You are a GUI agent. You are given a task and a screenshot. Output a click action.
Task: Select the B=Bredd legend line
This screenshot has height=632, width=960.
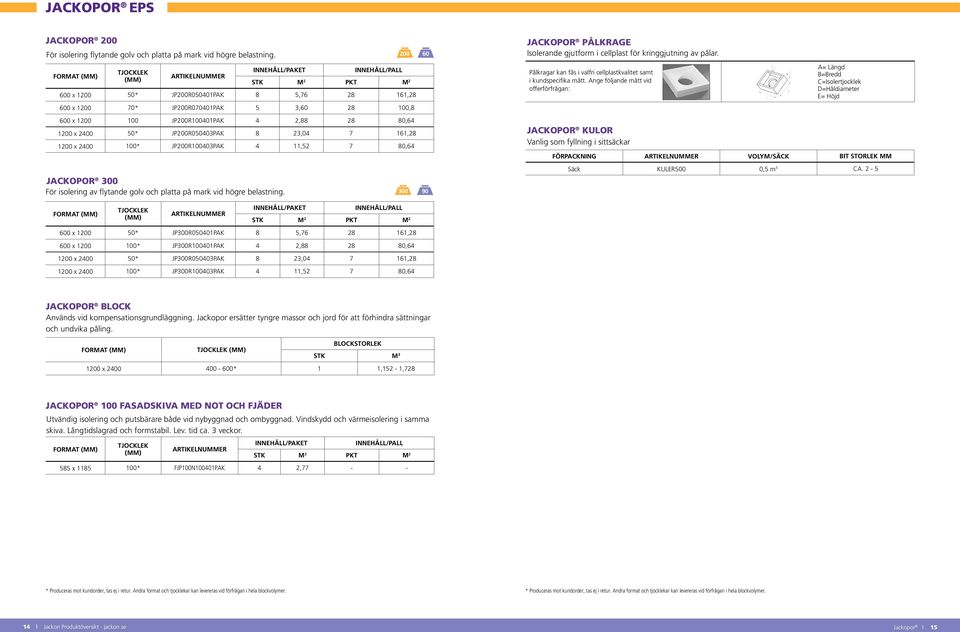click(829, 74)
